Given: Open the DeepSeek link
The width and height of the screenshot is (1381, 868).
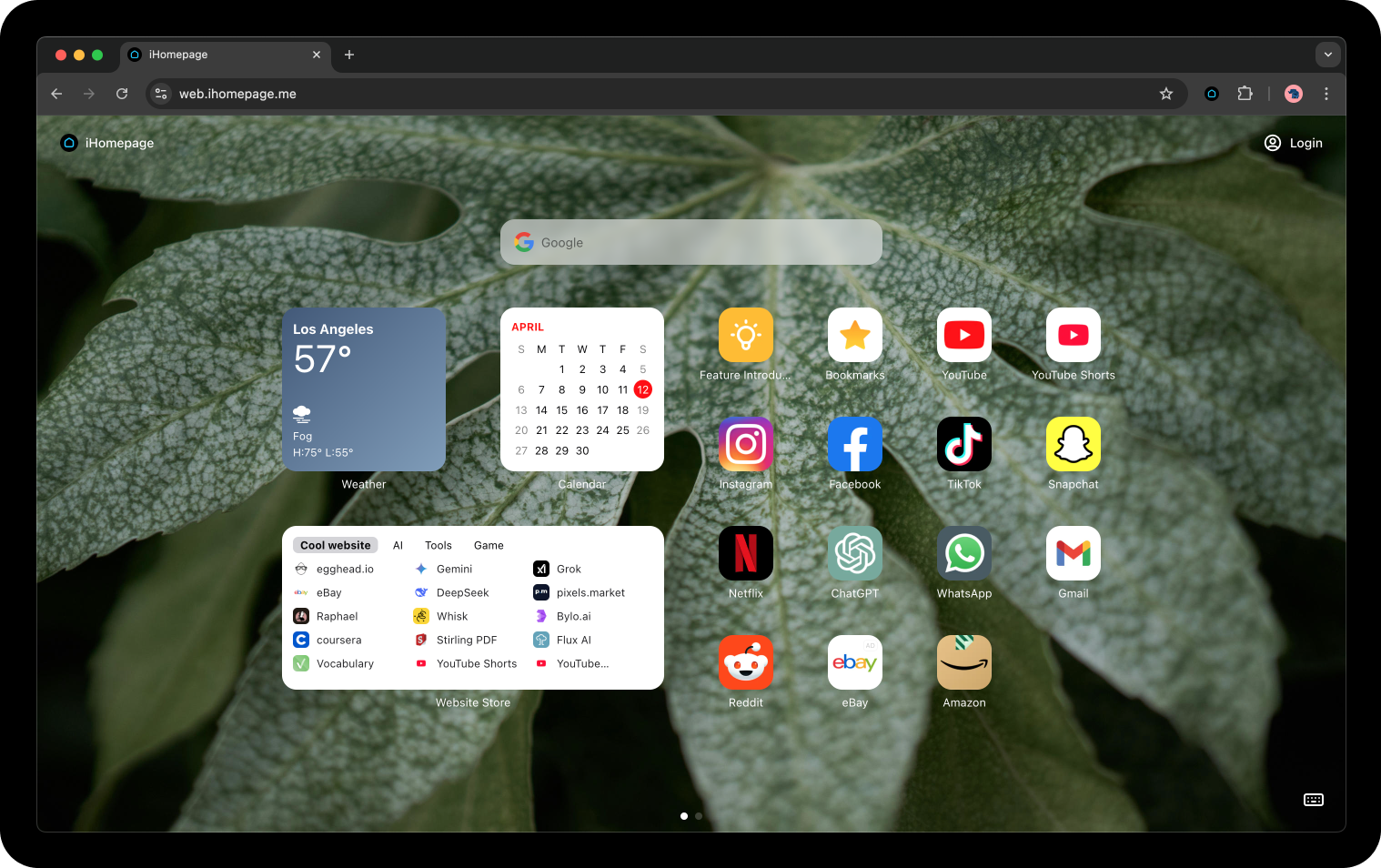Looking at the screenshot, I should tap(451, 592).
